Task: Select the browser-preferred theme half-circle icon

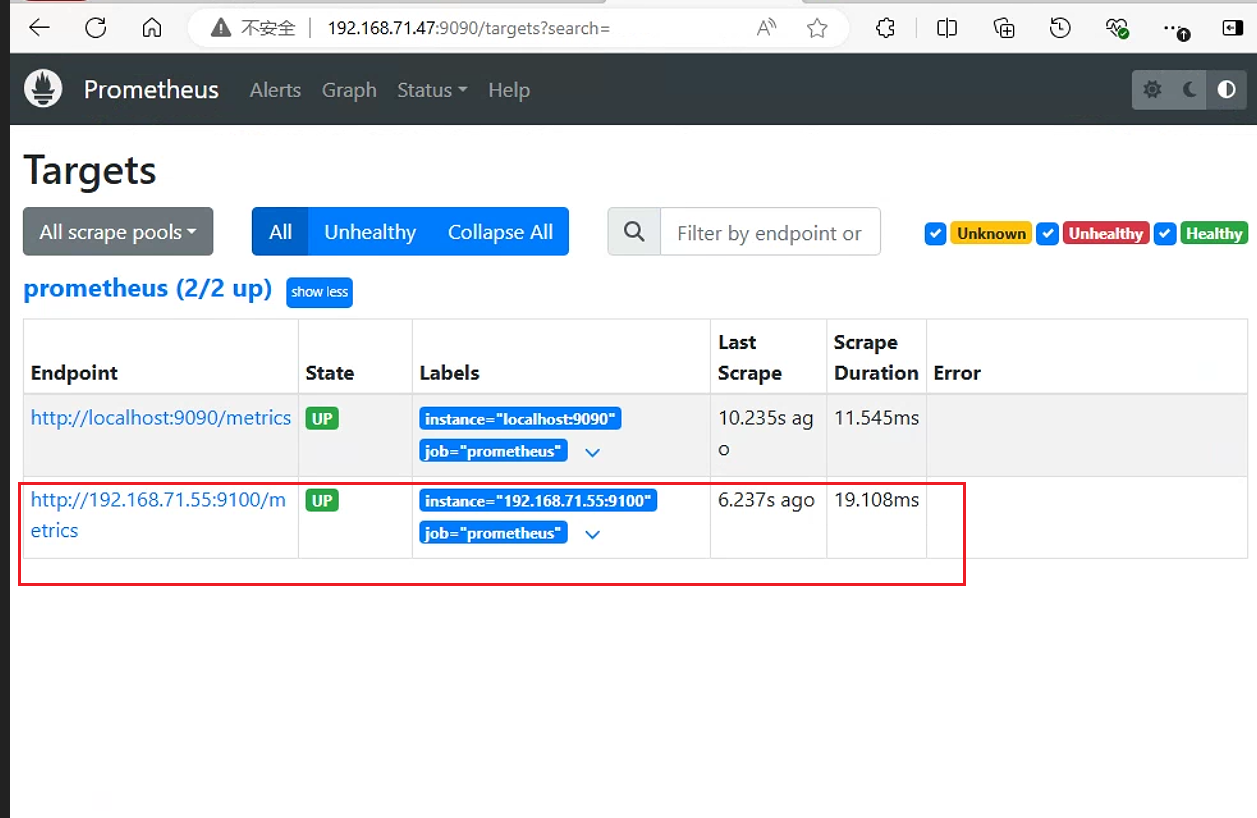Action: point(1226,90)
